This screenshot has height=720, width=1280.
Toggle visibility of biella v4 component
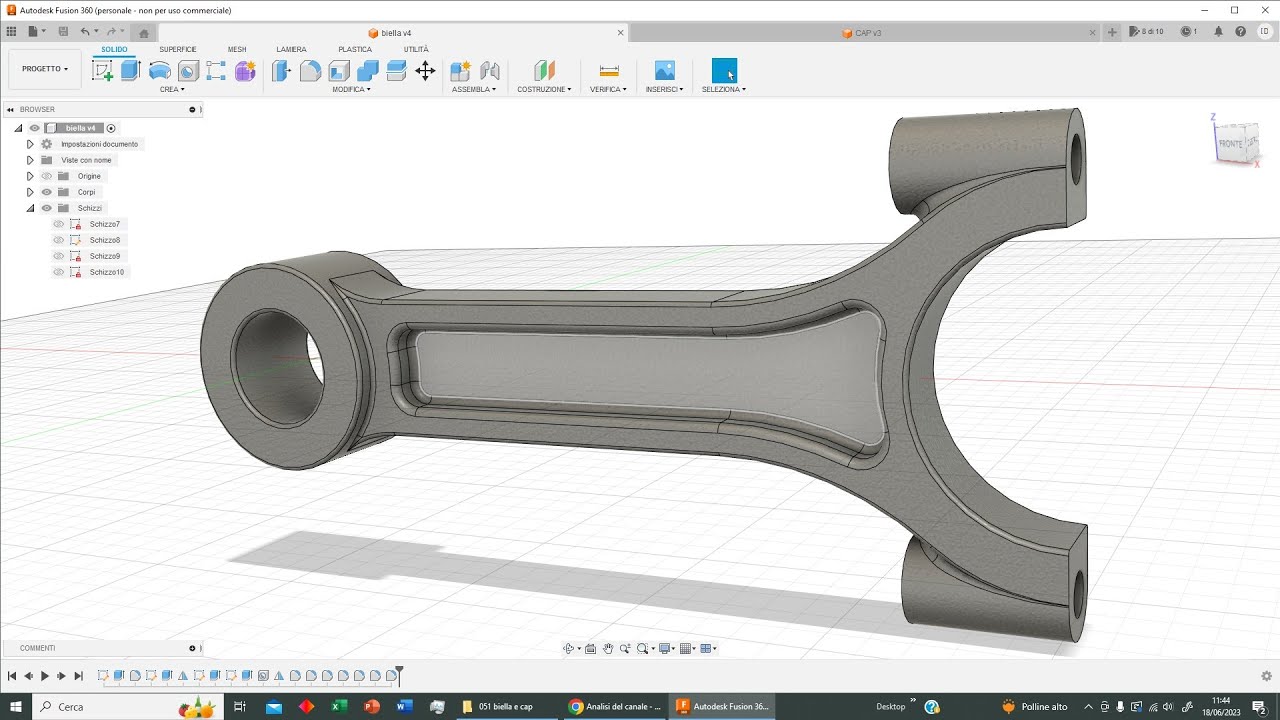point(35,128)
